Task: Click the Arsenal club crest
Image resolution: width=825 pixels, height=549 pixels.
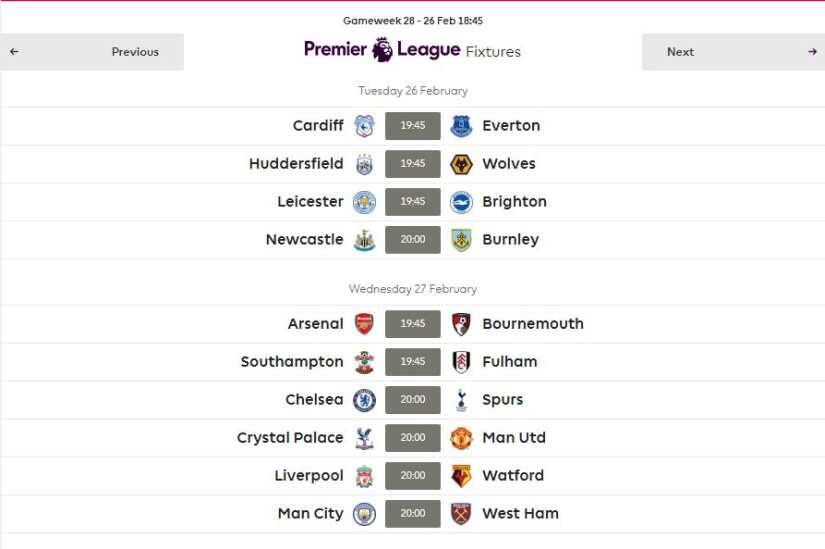Action: click(364, 324)
